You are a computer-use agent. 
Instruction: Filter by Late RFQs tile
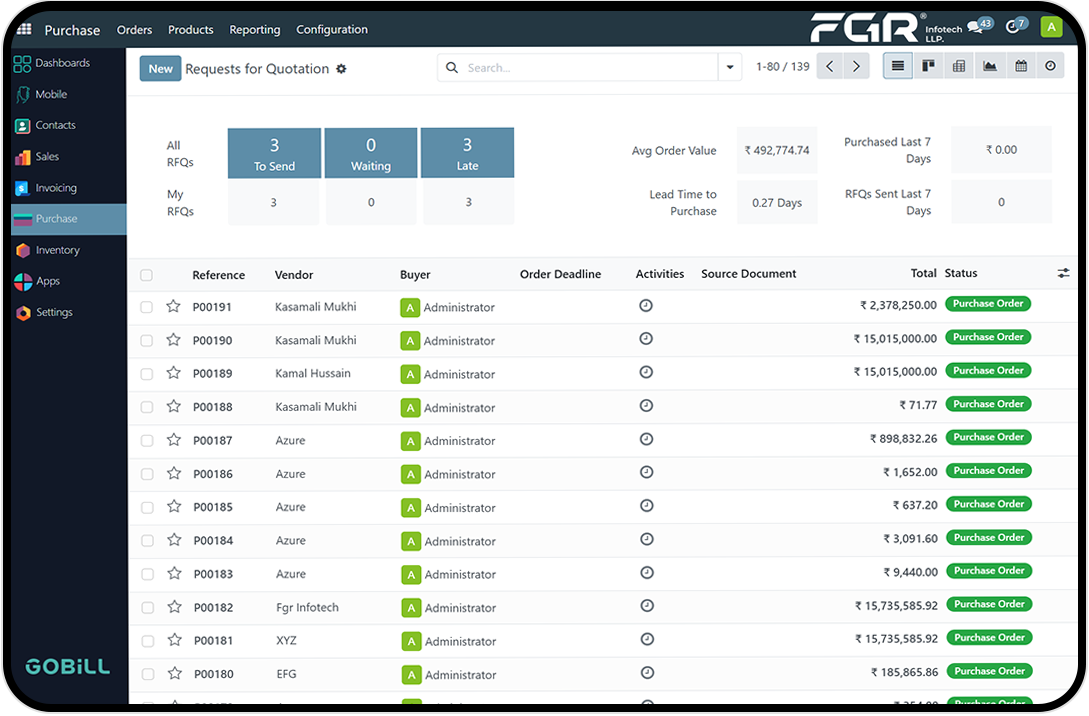point(467,153)
